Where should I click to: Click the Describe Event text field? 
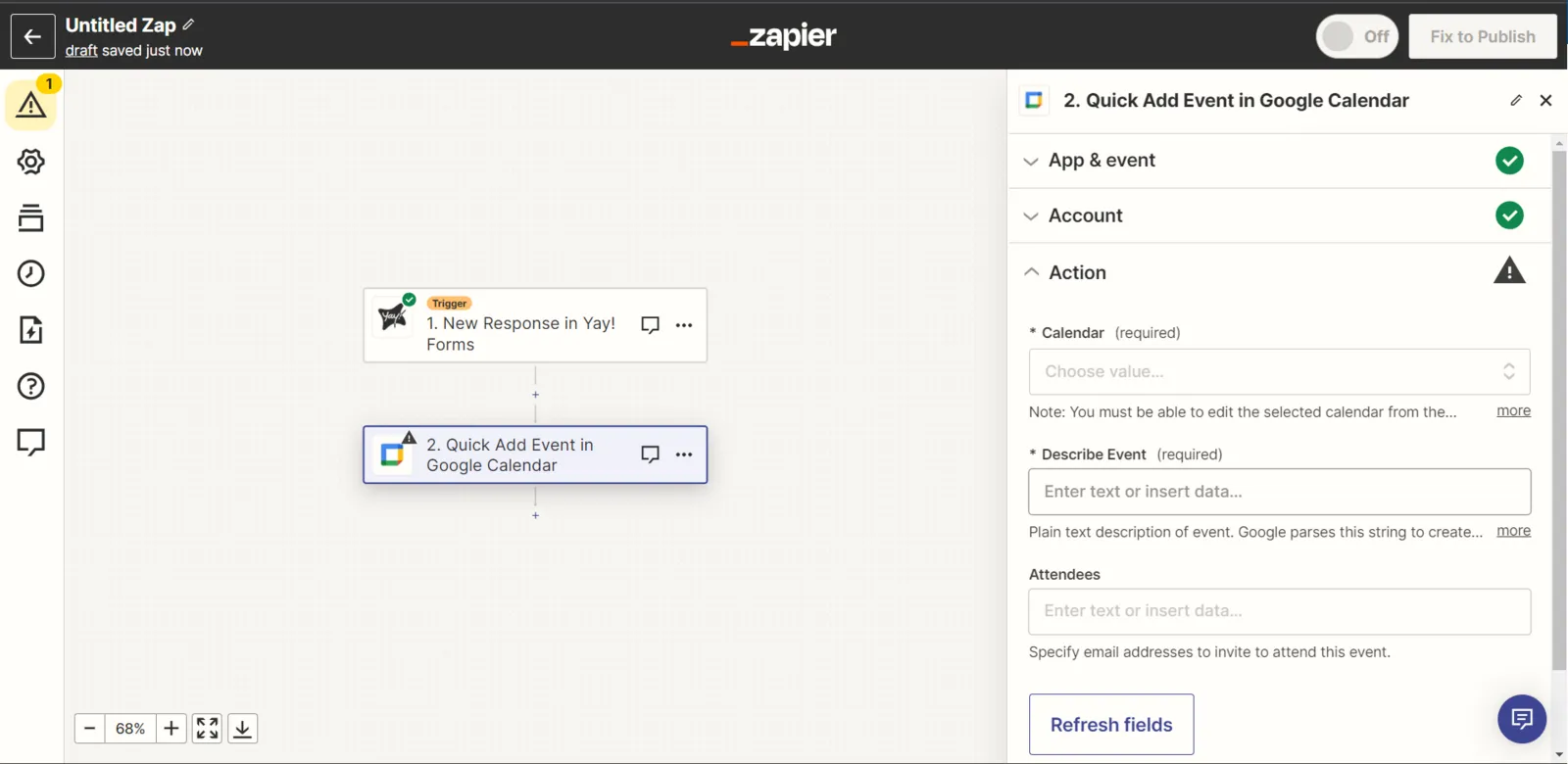1279,492
